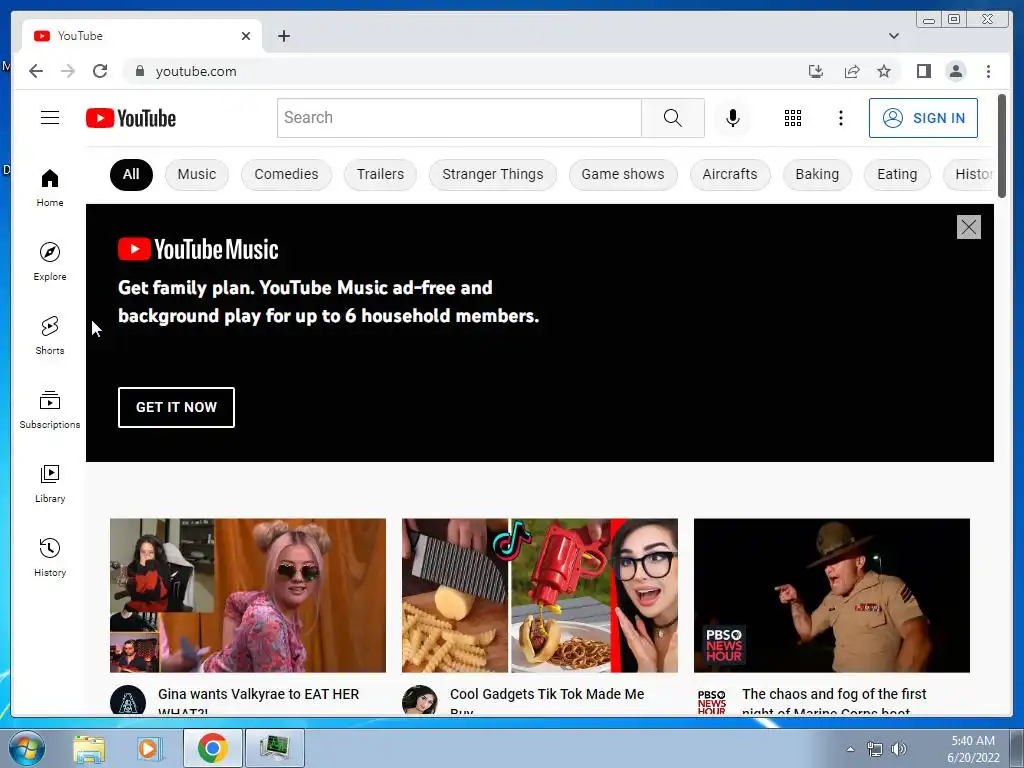The height and width of the screenshot is (768, 1024).
Task: Open the Gina wants Valkyrae video title
Action: (x=259, y=701)
